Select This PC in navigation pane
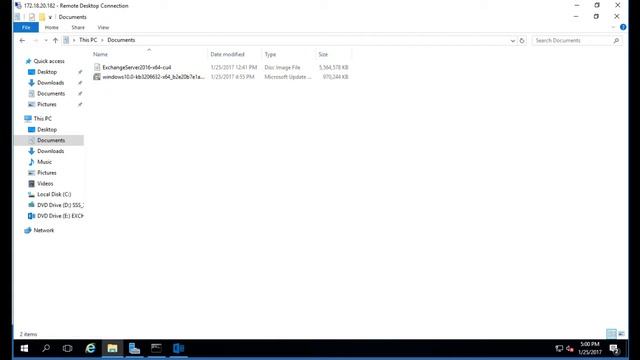640x360 pixels. [x=42, y=118]
